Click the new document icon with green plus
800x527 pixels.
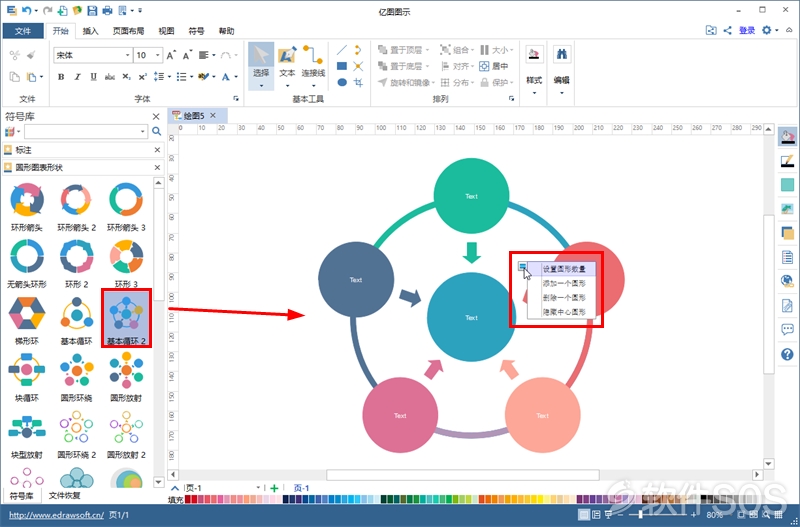coord(62,10)
